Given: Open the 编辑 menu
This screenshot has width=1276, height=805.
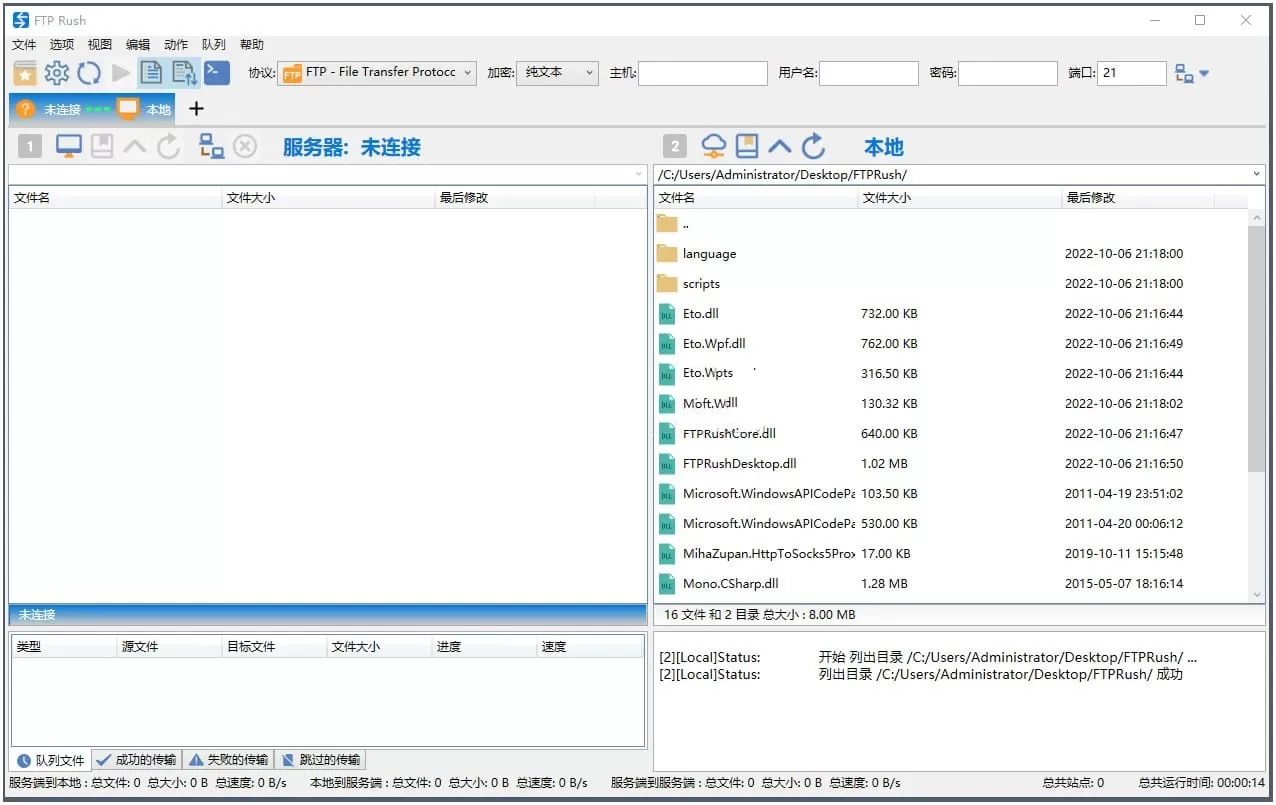Looking at the screenshot, I should coord(138,45).
